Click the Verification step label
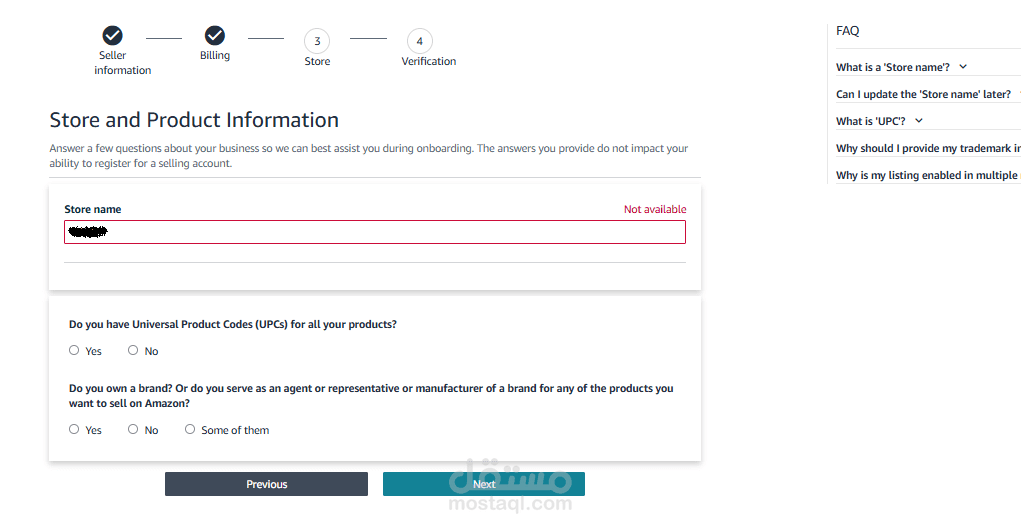 [x=428, y=61]
